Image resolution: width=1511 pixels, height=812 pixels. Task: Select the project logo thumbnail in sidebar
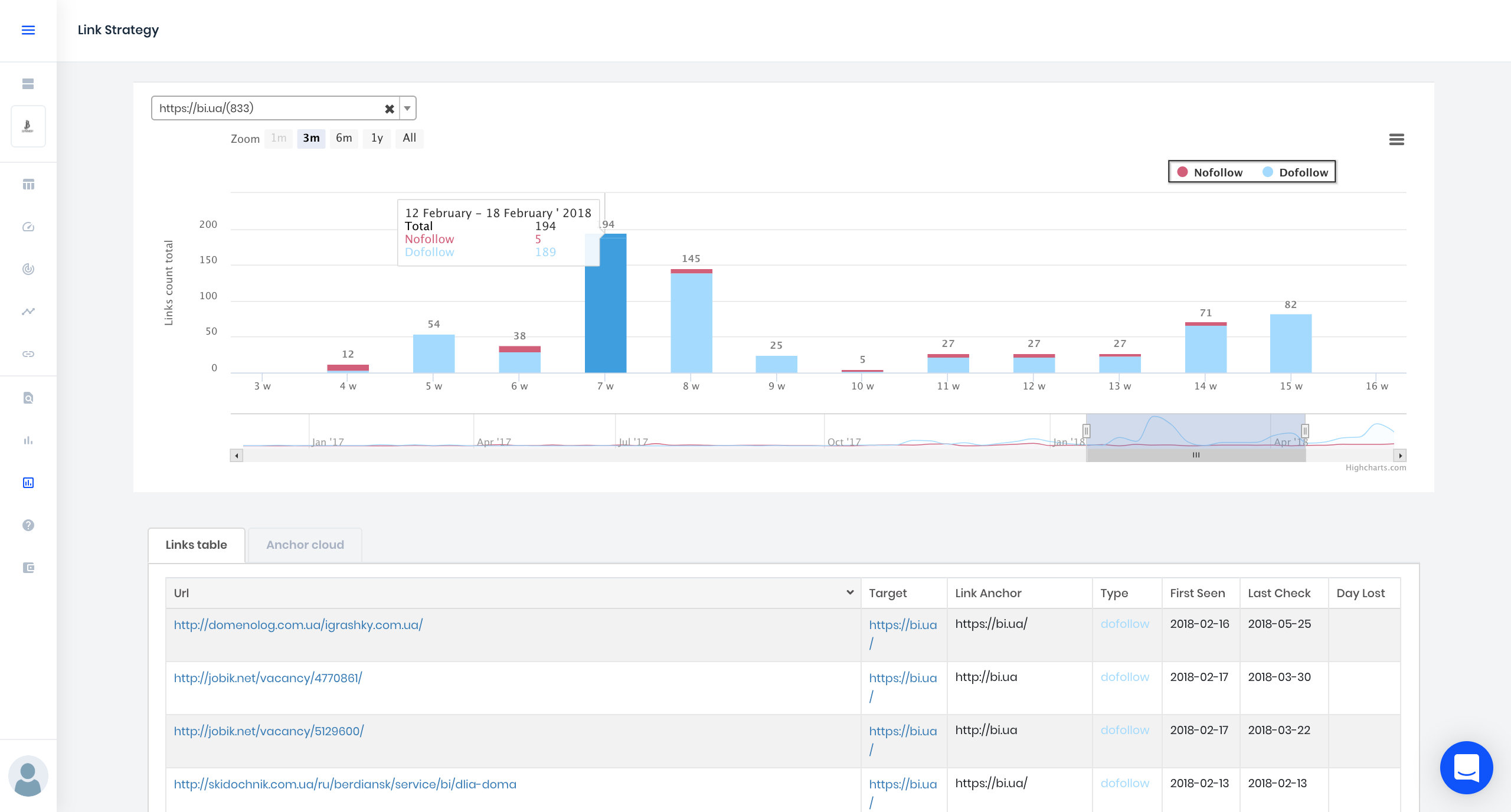pos(28,126)
